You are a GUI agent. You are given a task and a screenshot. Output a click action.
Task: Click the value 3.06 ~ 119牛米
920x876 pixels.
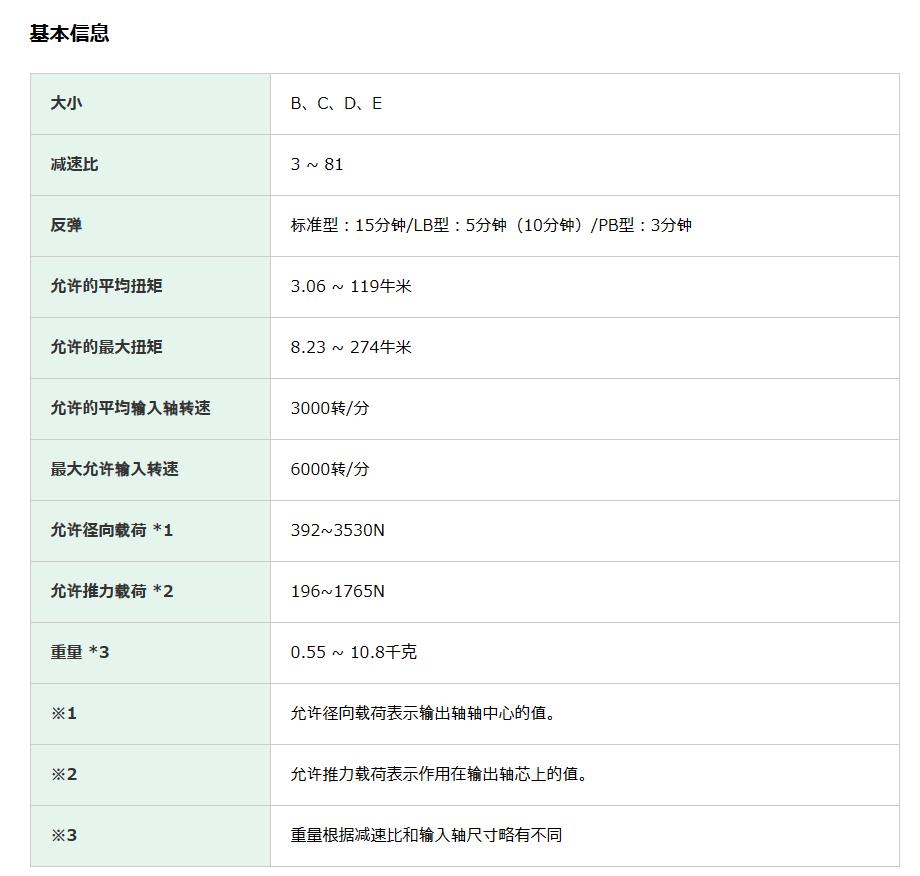click(351, 286)
